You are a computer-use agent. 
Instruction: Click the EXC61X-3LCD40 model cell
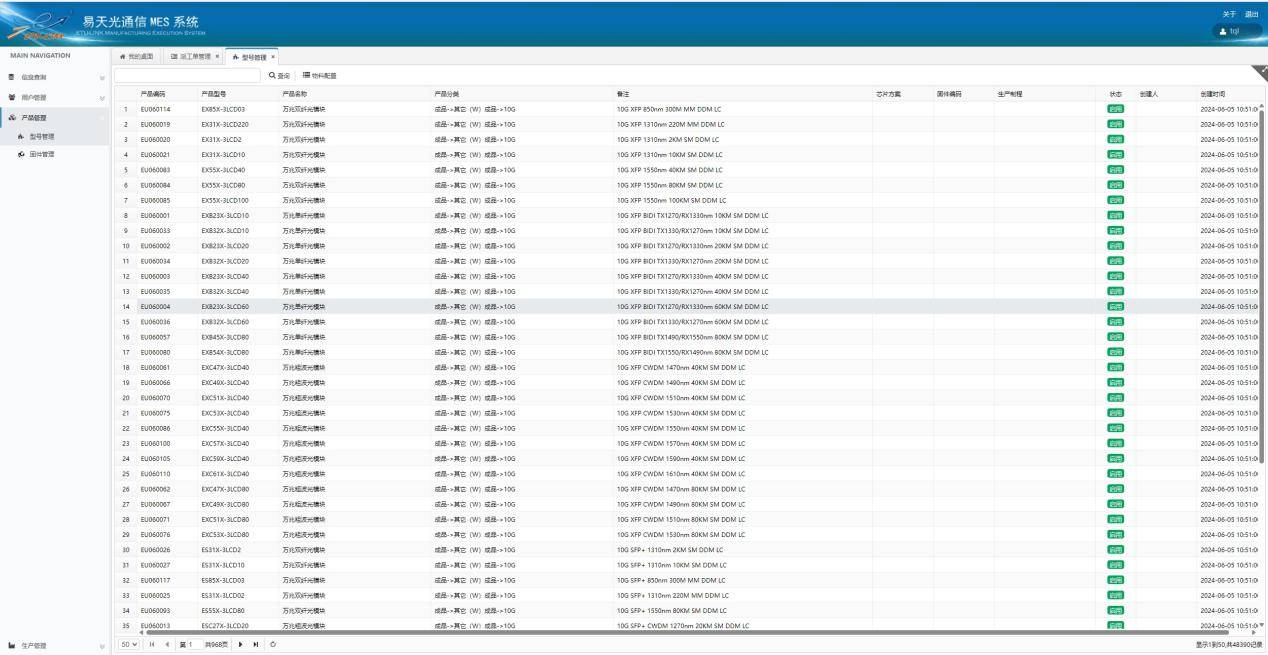(x=225, y=473)
